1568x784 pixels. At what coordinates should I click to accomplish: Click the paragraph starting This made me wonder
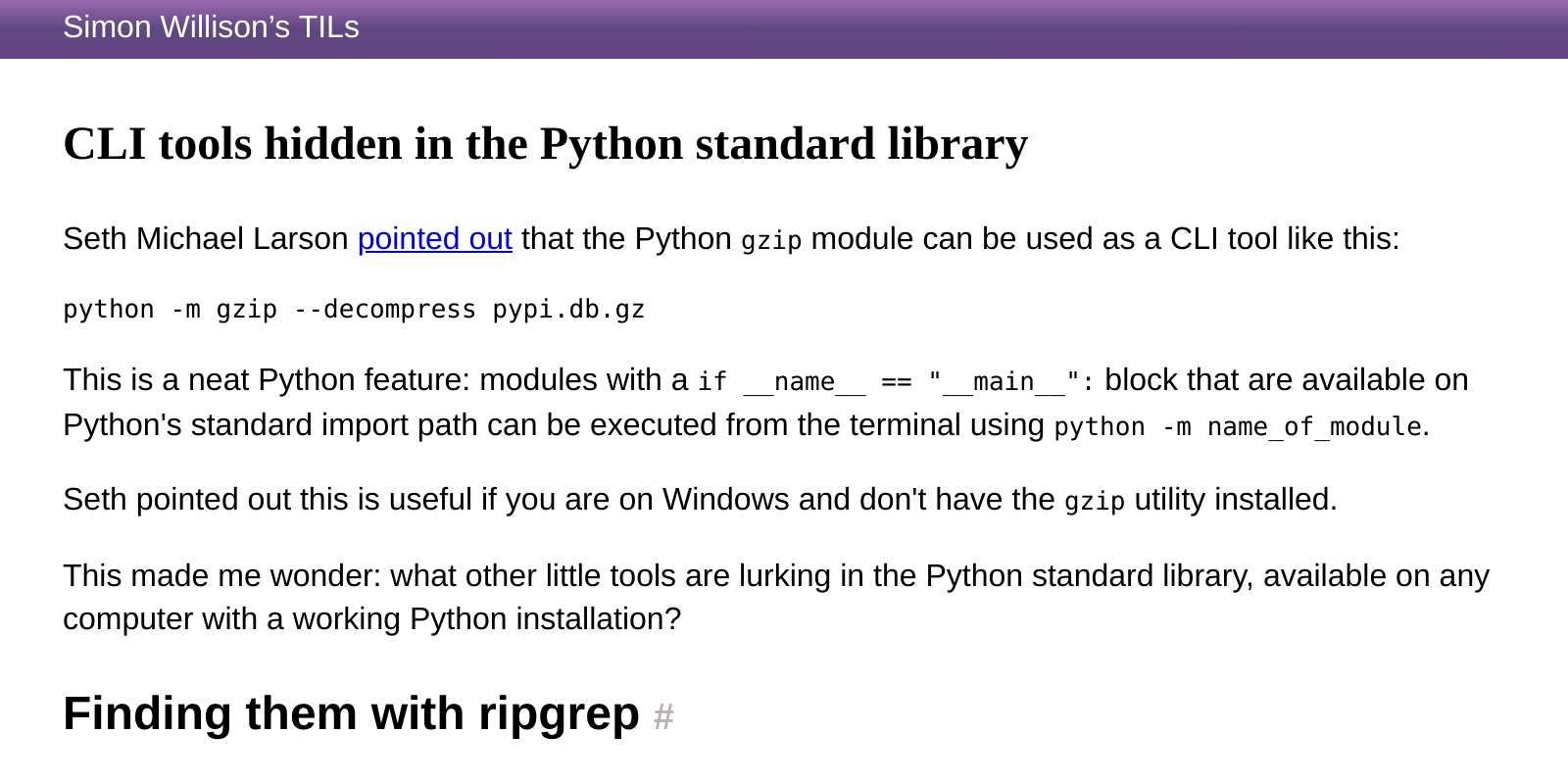[776, 597]
